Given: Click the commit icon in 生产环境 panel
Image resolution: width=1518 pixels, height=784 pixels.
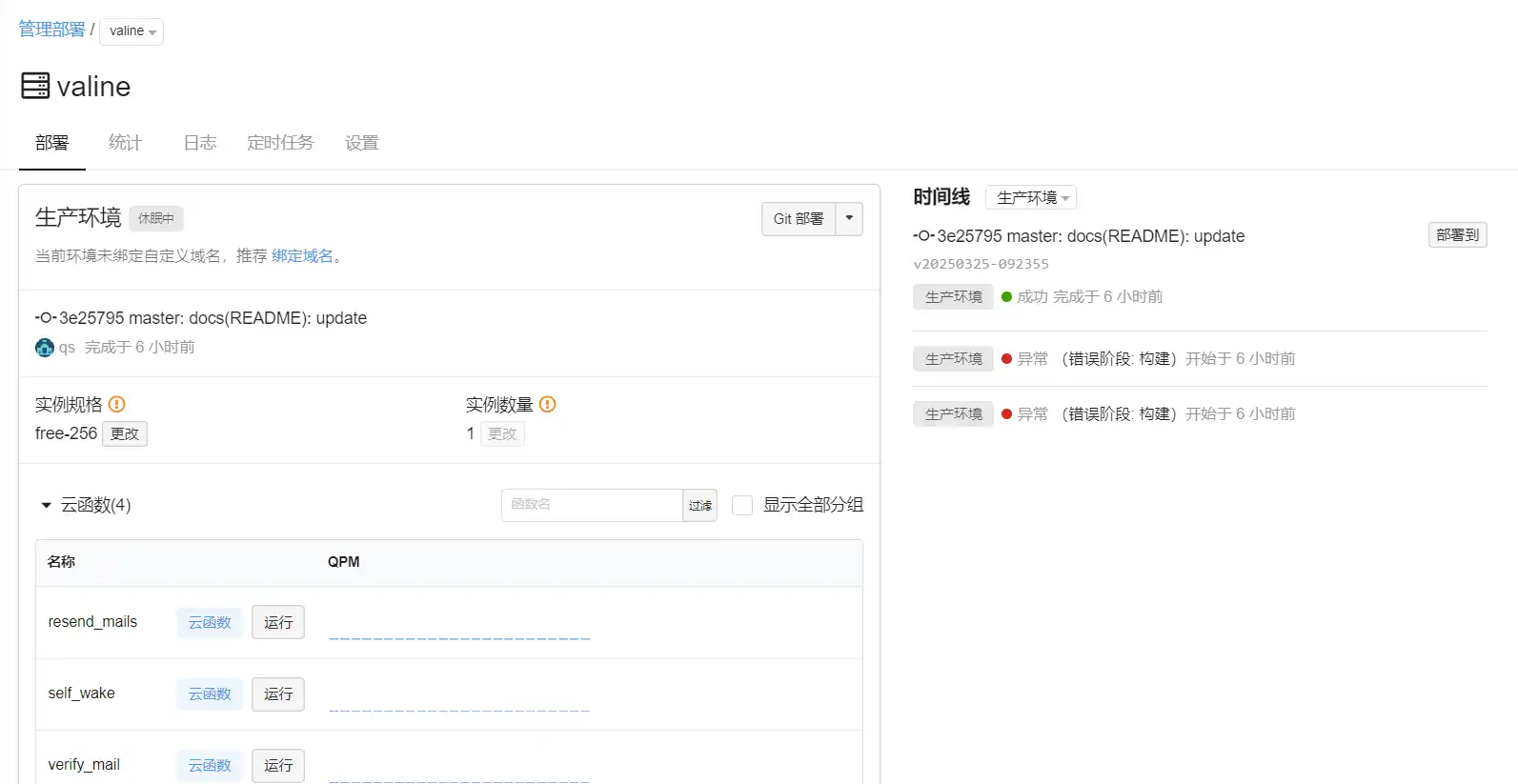Looking at the screenshot, I should point(46,318).
